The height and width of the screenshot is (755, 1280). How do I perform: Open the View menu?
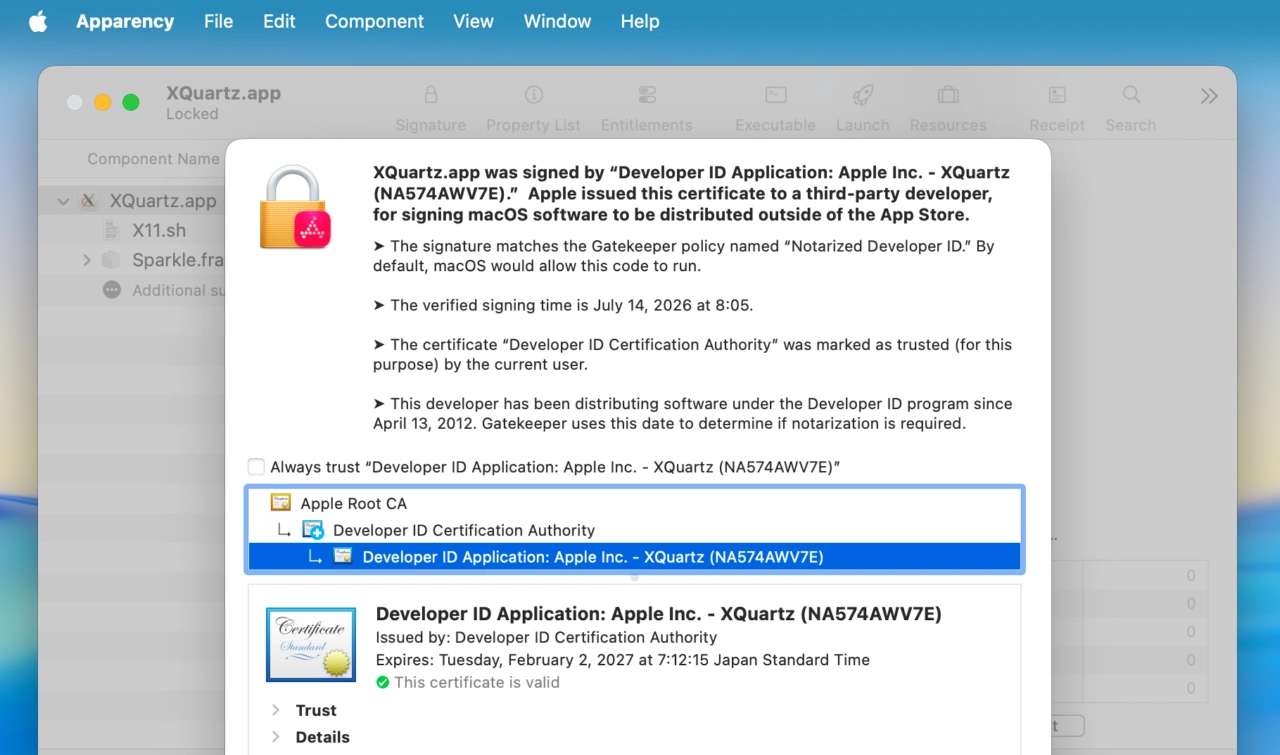pos(473,21)
